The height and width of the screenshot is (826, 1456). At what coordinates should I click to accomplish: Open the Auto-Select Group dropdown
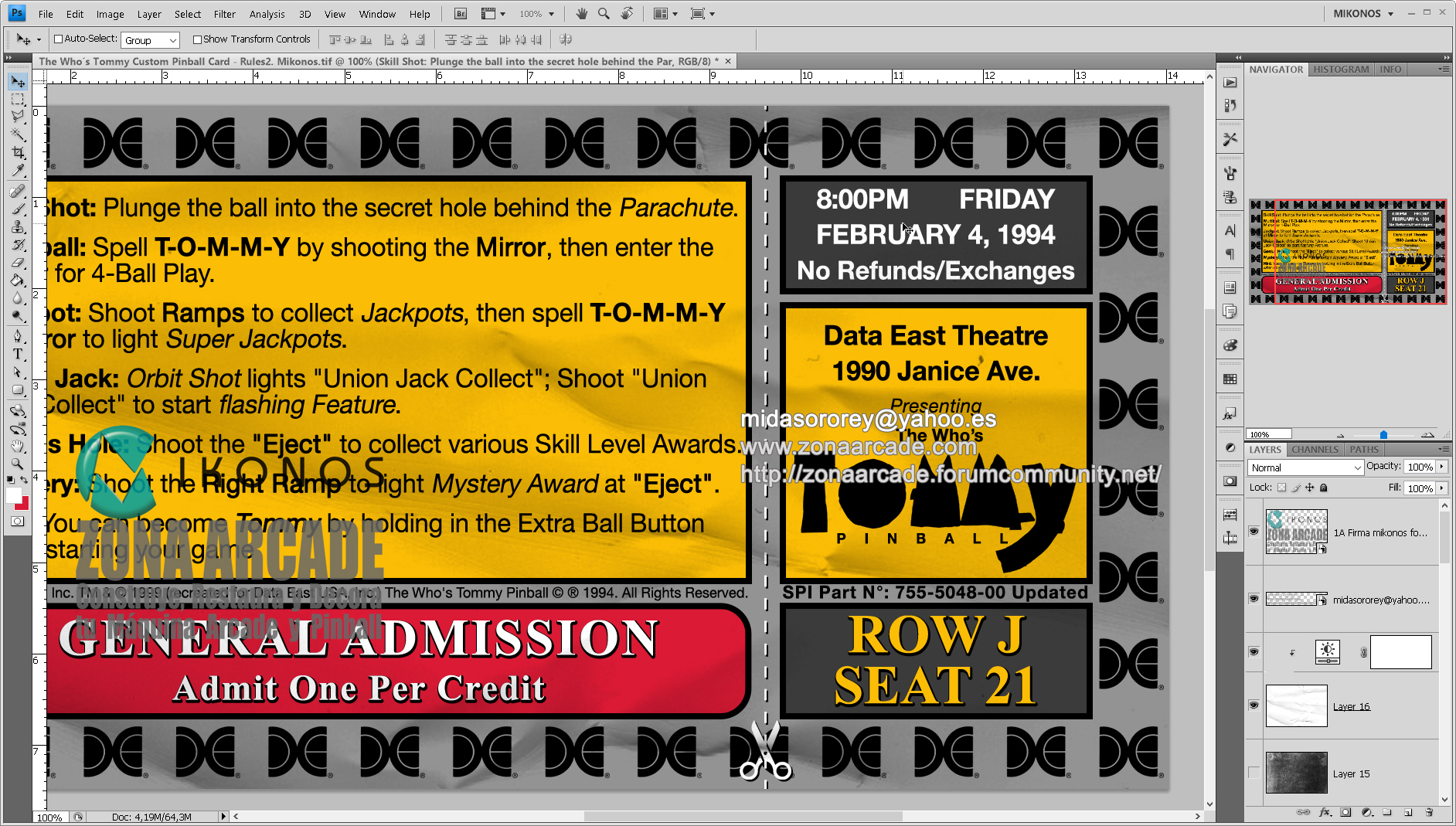click(150, 40)
